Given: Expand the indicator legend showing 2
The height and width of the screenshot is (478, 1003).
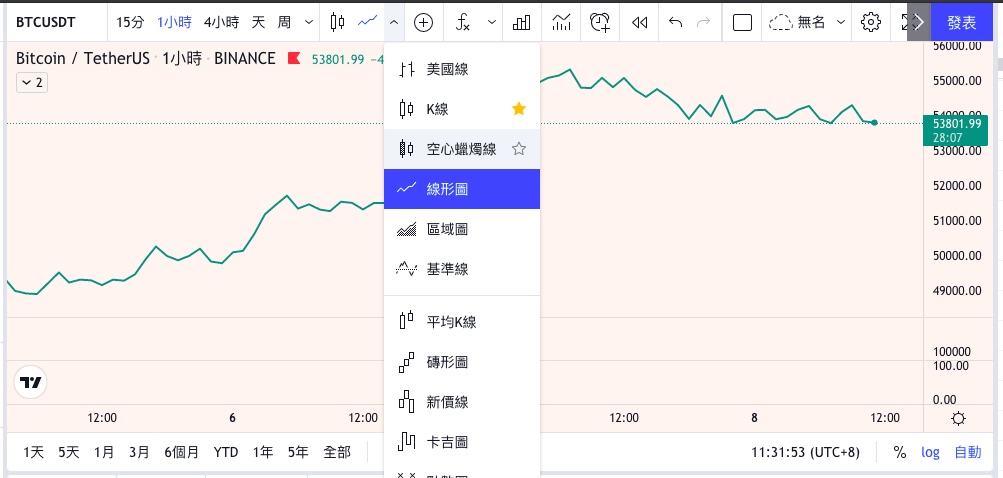Looking at the screenshot, I should (32, 83).
